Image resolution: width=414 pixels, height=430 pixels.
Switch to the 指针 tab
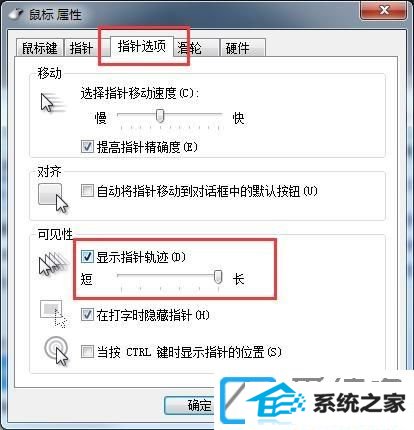(81, 48)
